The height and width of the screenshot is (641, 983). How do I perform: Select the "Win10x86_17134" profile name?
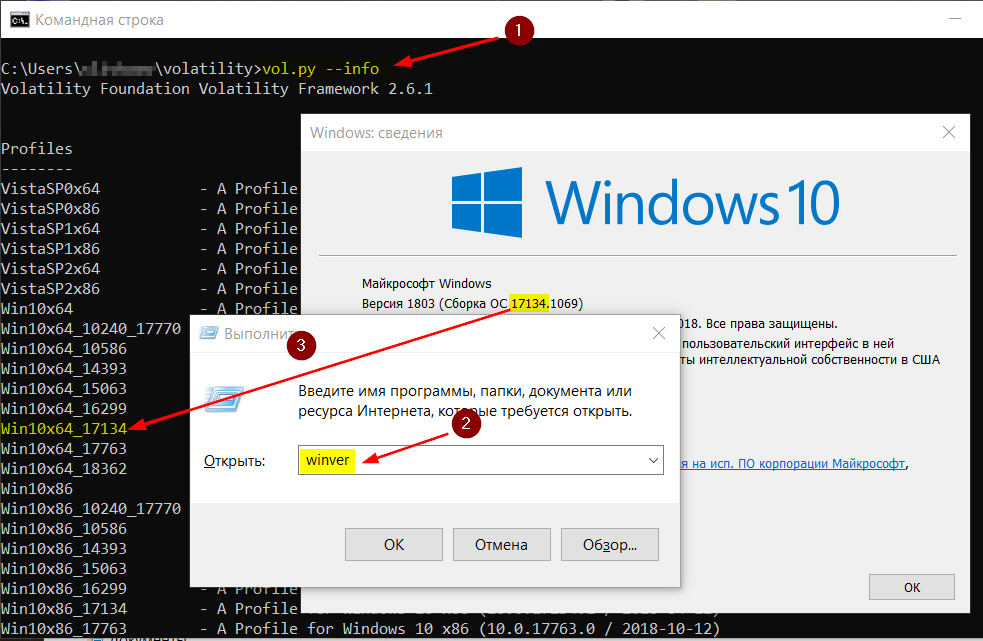pyautogui.click(x=64, y=609)
